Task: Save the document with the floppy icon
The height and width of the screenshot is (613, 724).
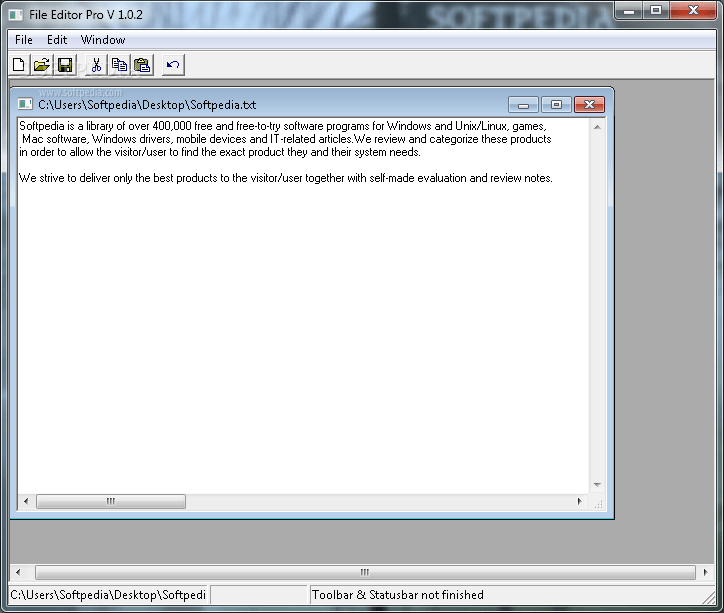Action: pos(65,65)
